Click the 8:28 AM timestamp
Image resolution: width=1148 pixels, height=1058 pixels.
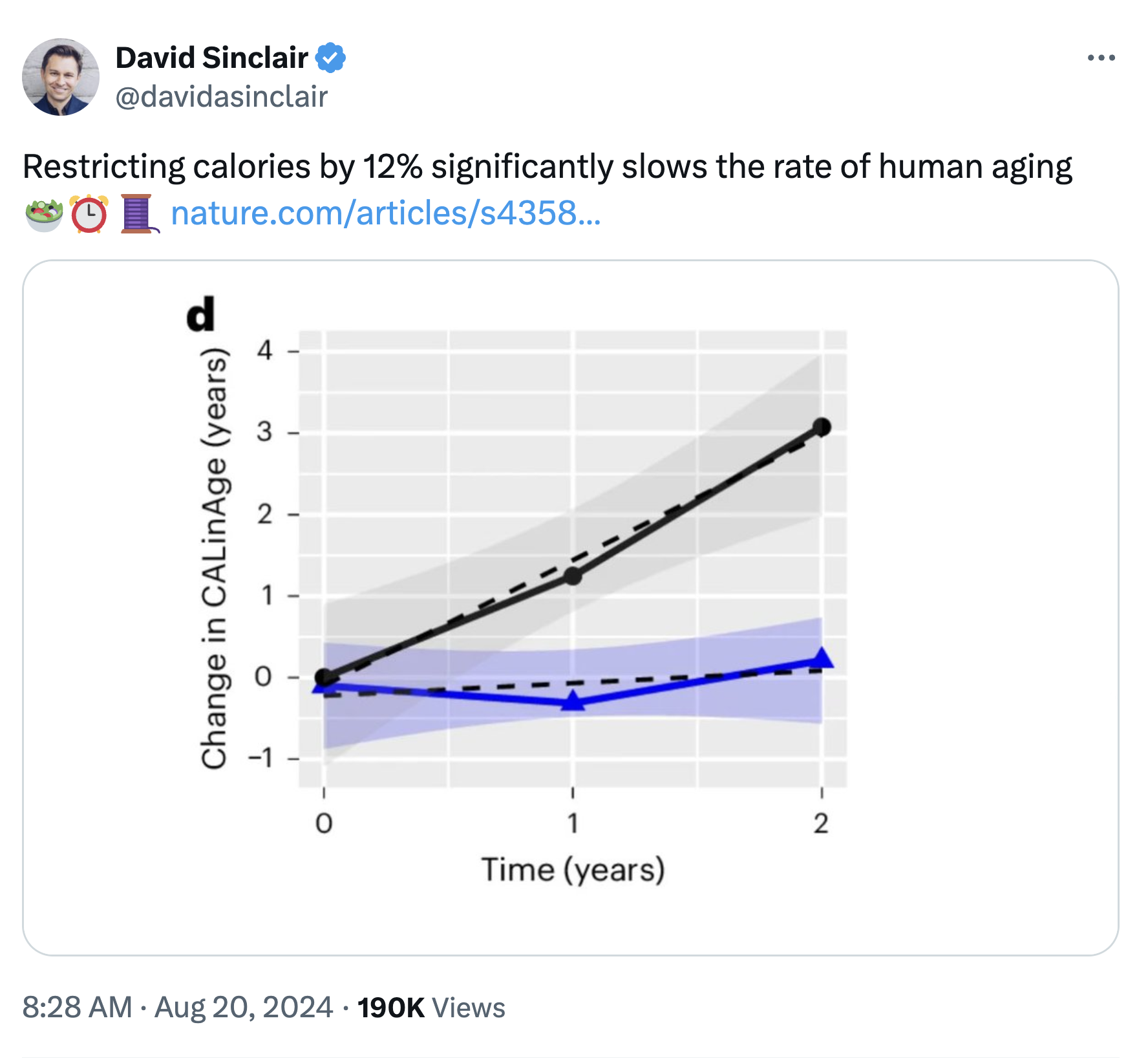point(77,1008)
